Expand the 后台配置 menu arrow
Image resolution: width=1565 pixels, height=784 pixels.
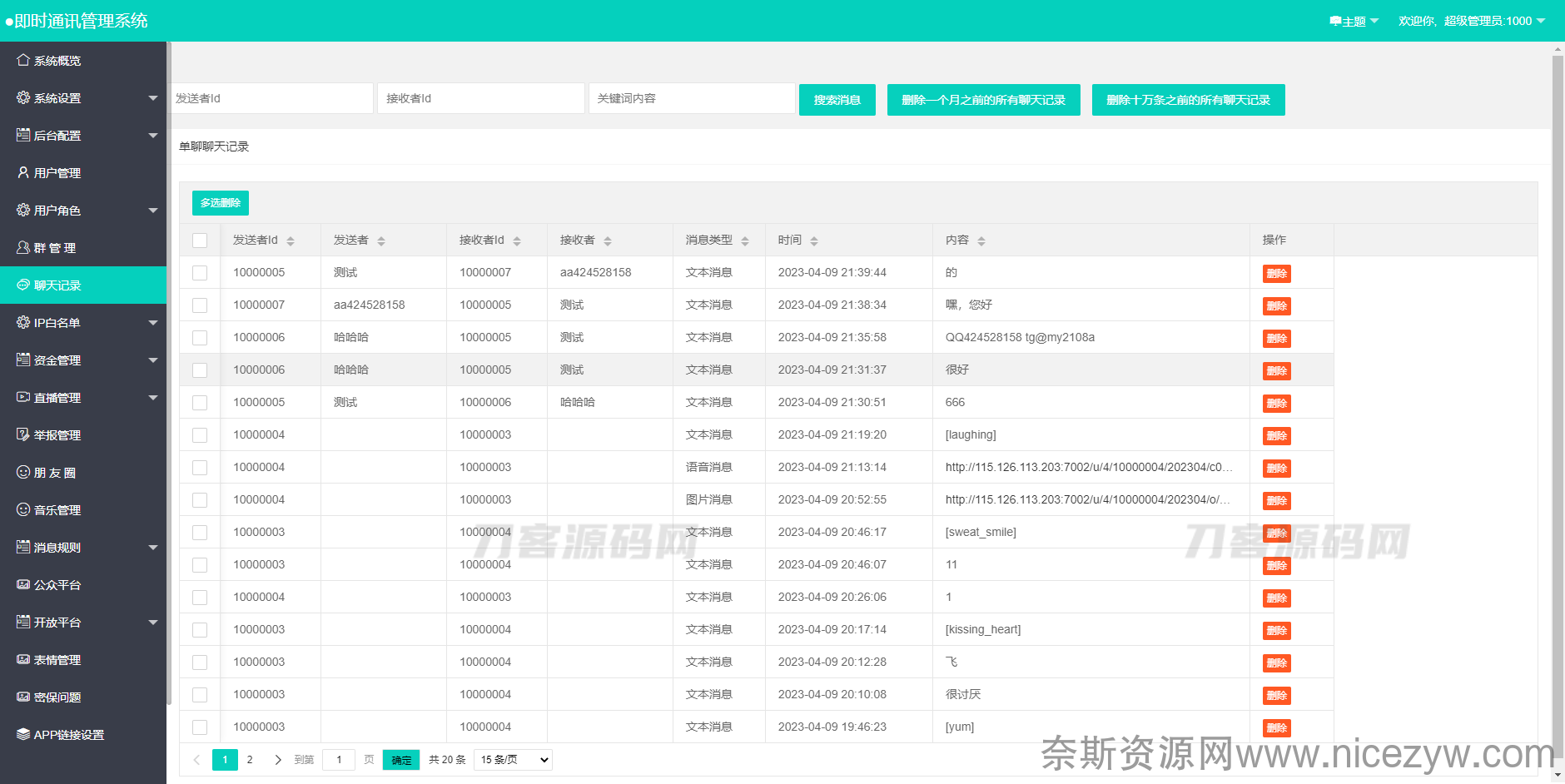click(x=153, y=136)
